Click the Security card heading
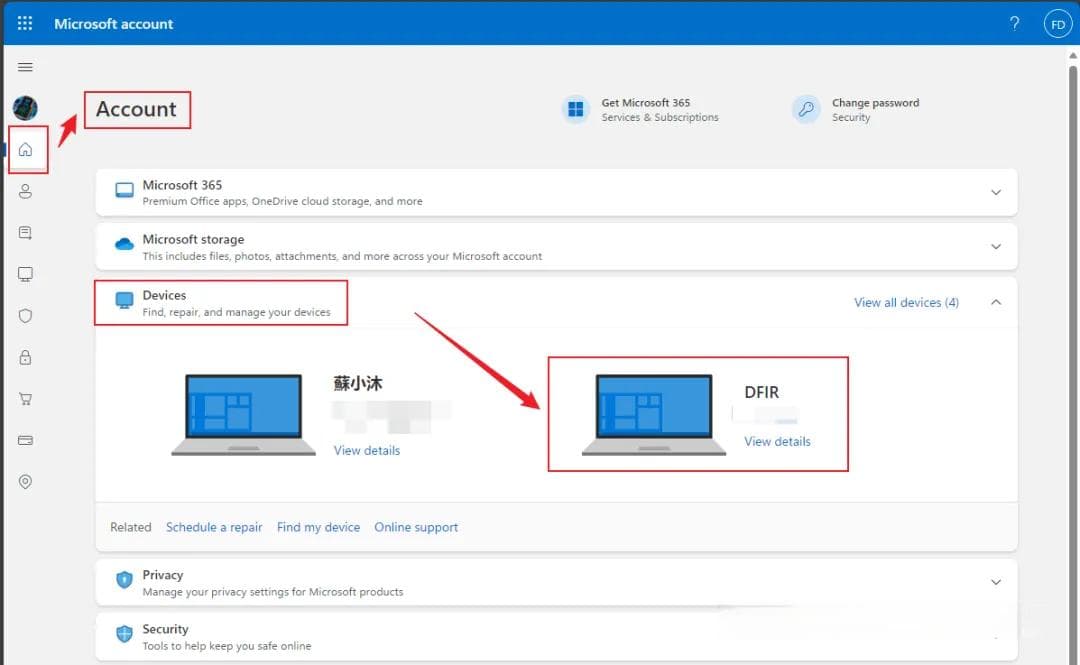This screenshot has width=1080, height=665. click(165, 629)
